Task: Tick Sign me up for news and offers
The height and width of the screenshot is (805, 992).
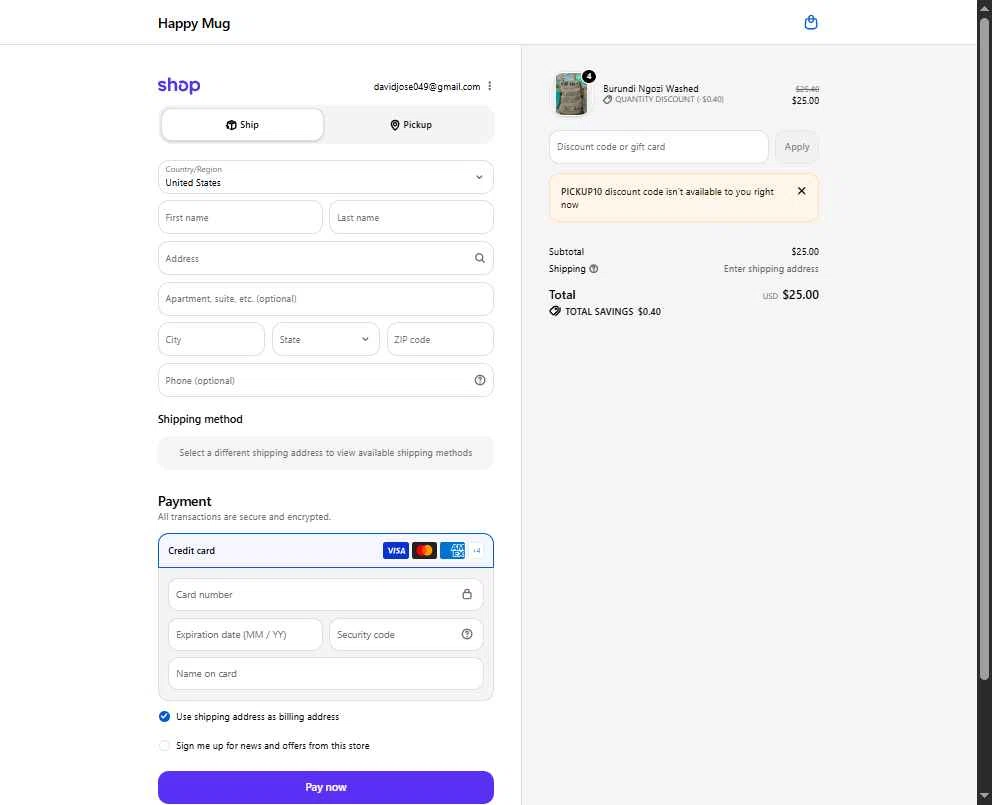Action: [164, 746]
